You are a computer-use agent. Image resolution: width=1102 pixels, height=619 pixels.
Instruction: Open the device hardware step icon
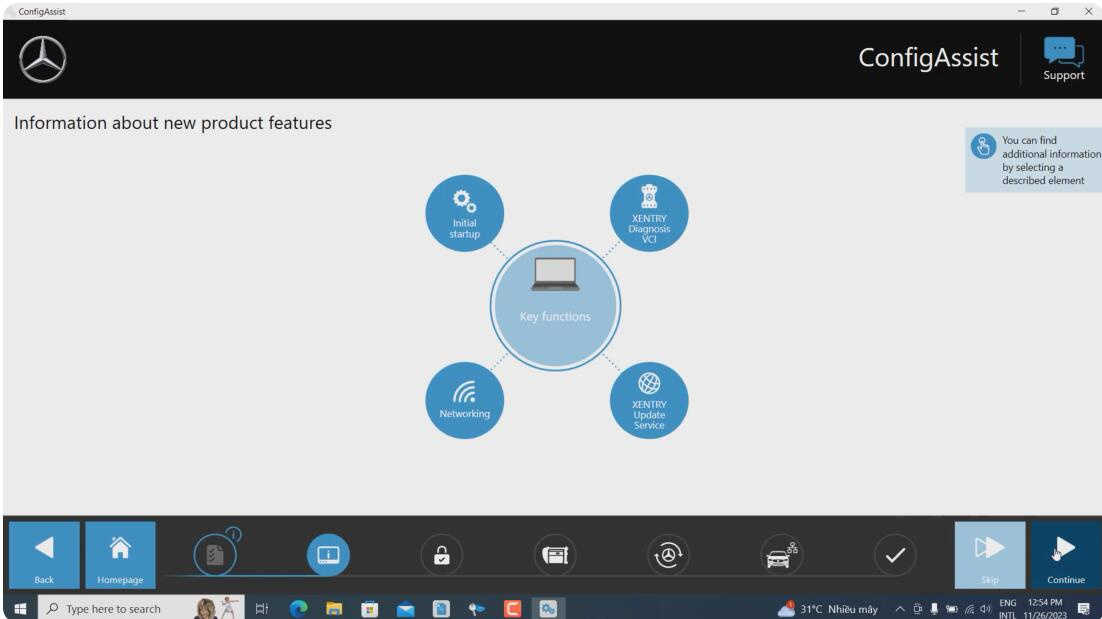coord(555,555)
